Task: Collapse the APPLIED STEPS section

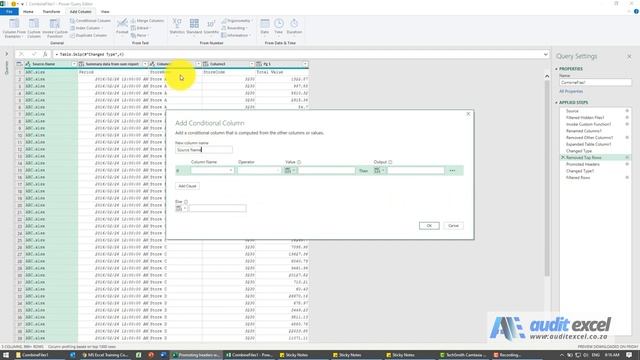Action: click(557, 102)
